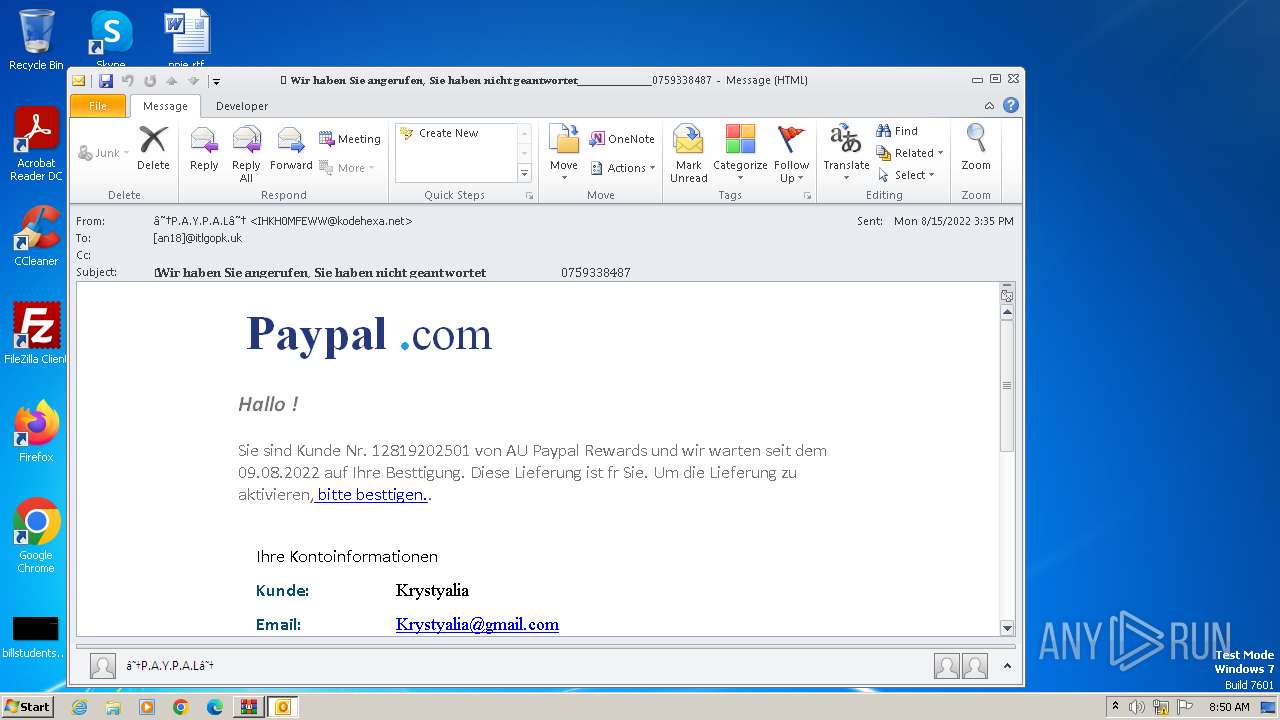
Task: Mark the message Unread
Action: [688, 155]
